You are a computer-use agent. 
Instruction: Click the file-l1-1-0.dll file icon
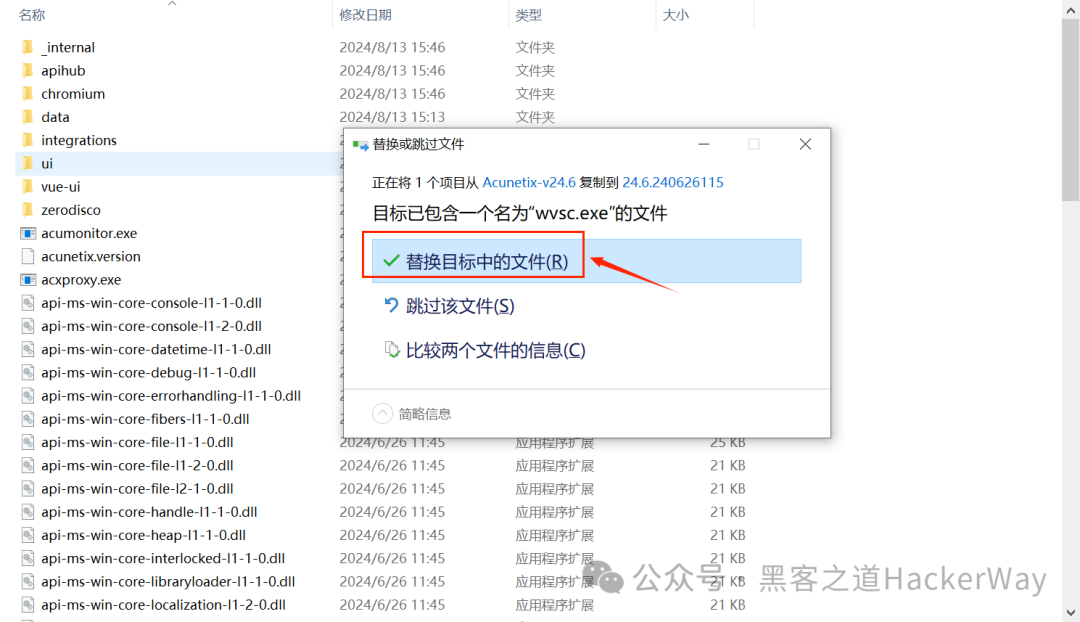click(x=28, y=442)
